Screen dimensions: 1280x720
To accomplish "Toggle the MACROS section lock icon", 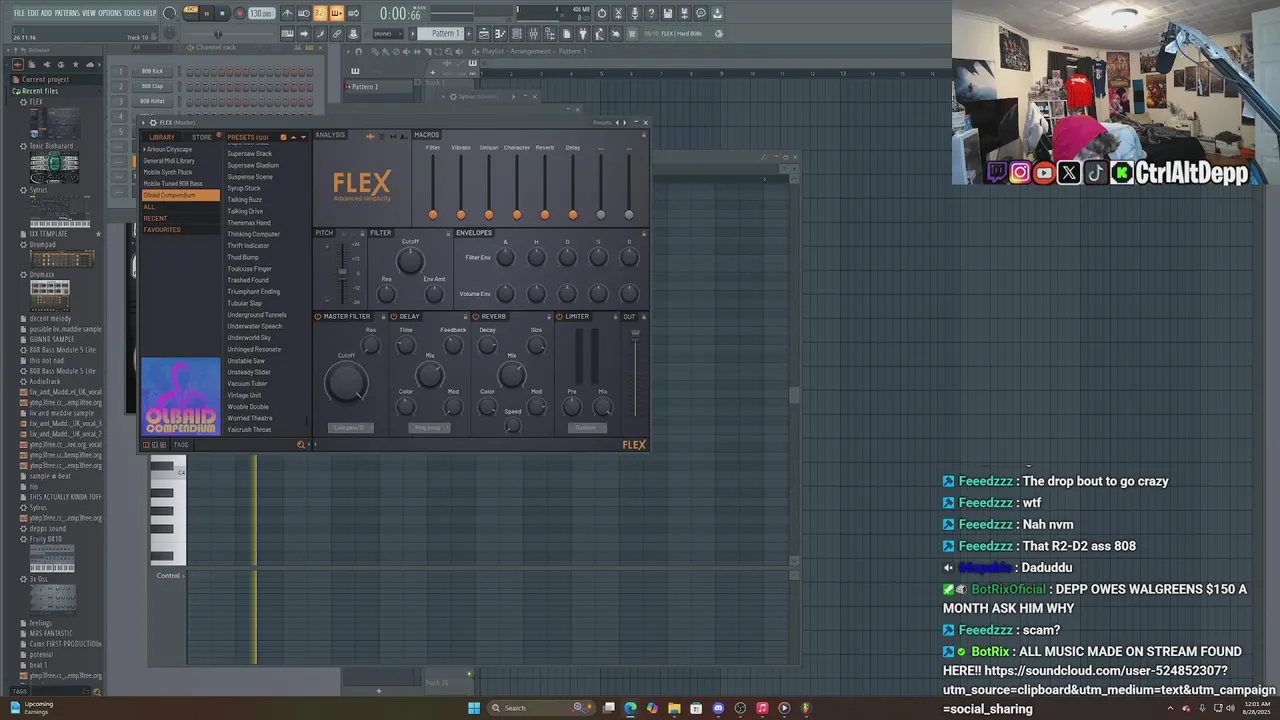I will click(x=643, y=135).
